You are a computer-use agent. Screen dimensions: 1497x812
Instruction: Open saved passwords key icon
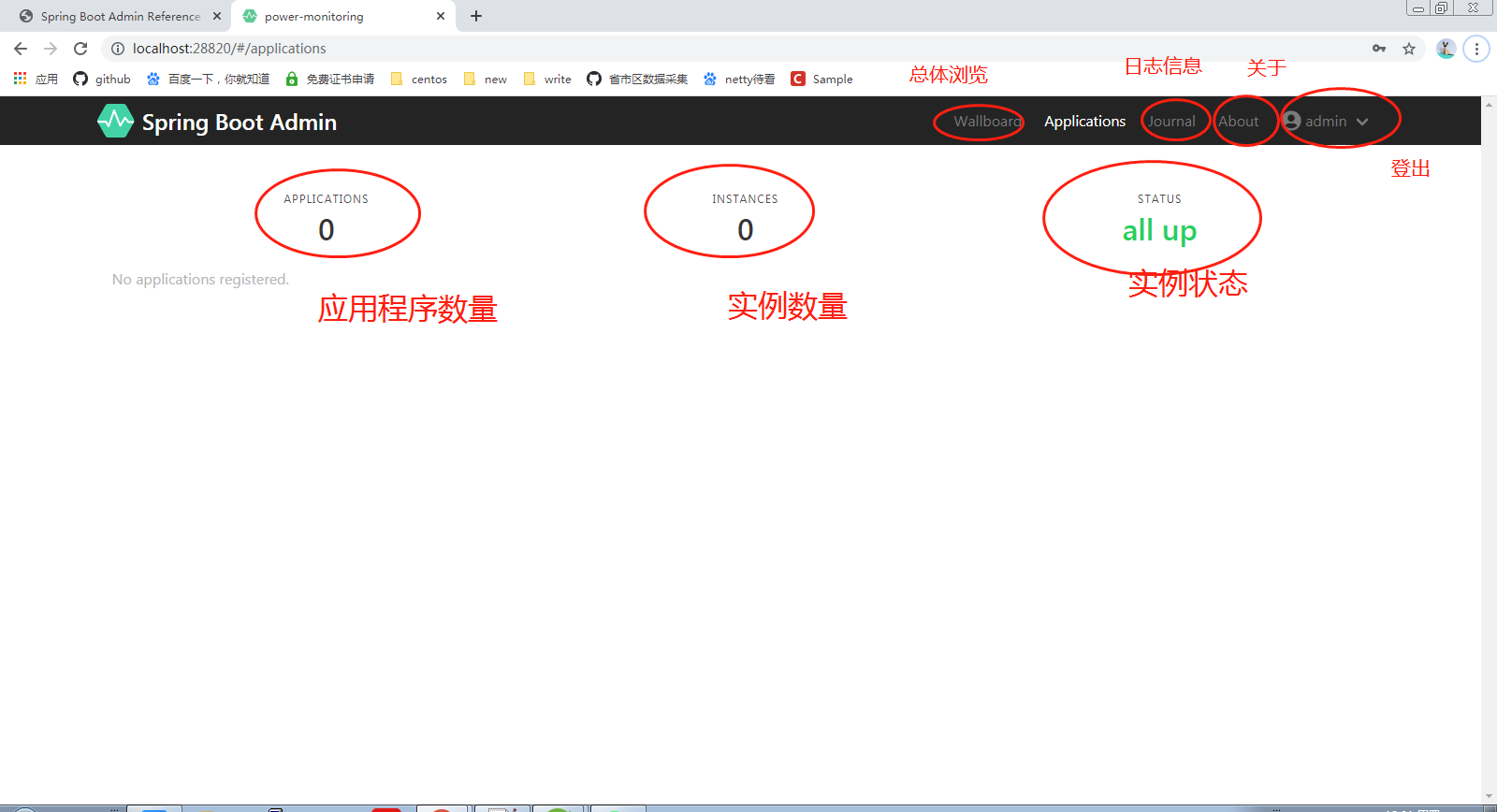pos(1379,49)
